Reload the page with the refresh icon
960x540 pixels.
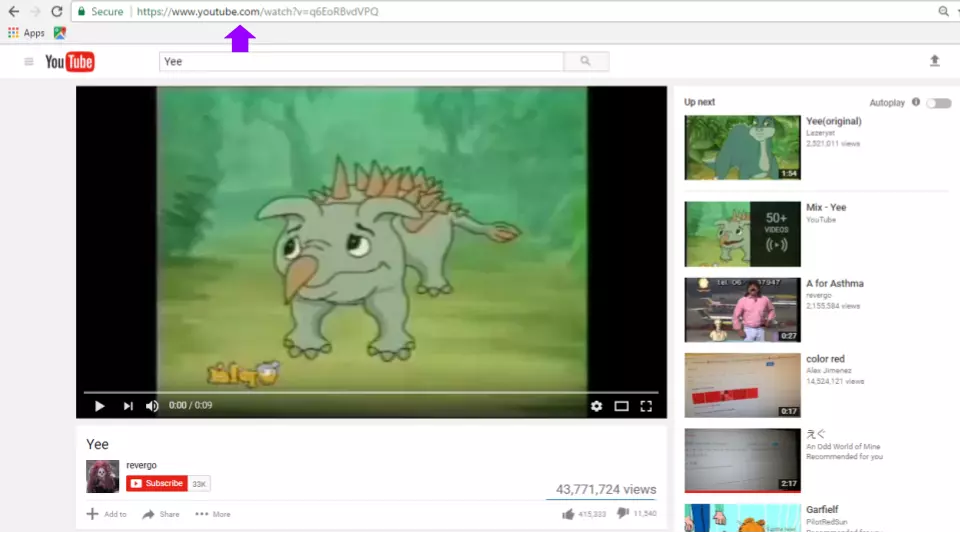coord(57,11)
